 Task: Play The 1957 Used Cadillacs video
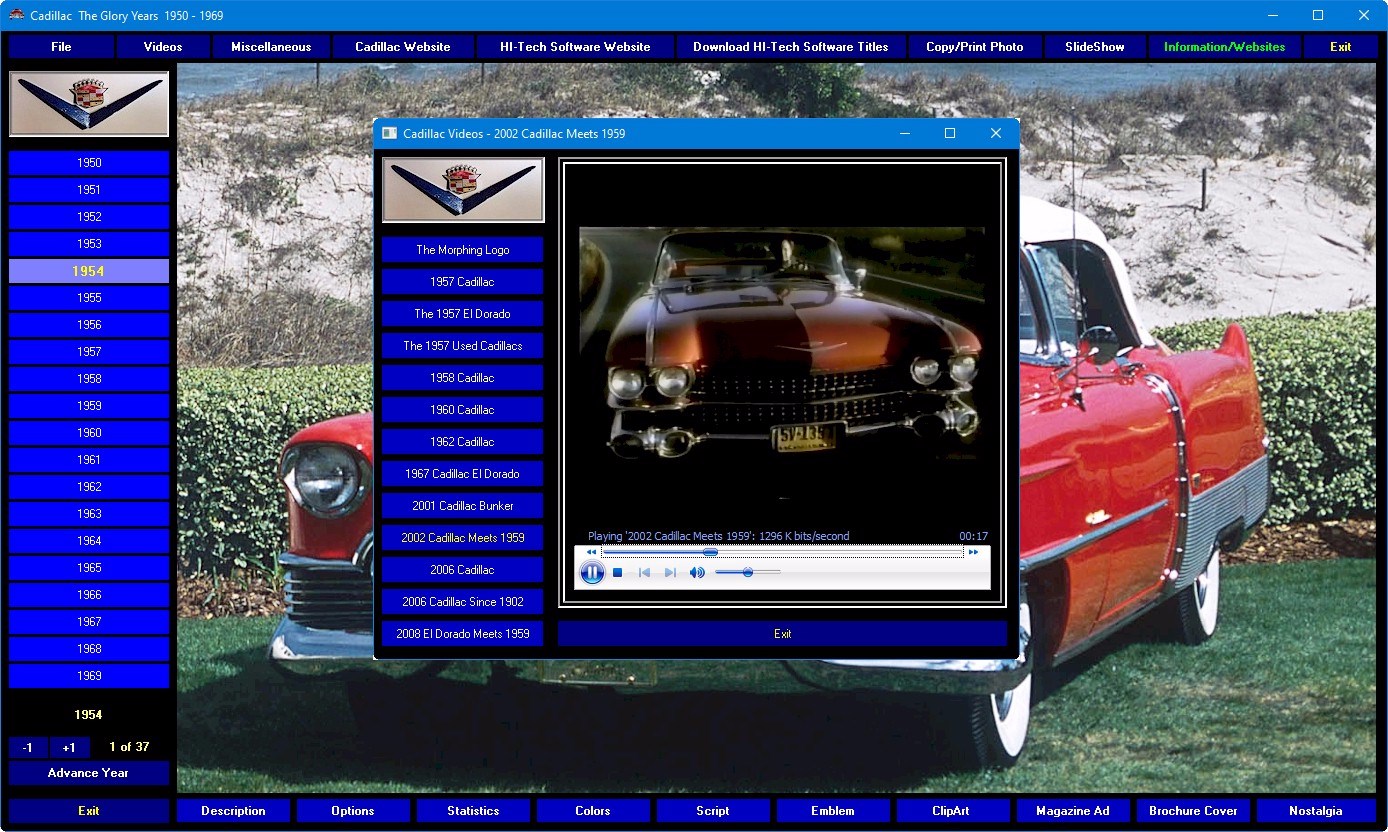click(463, 346)
